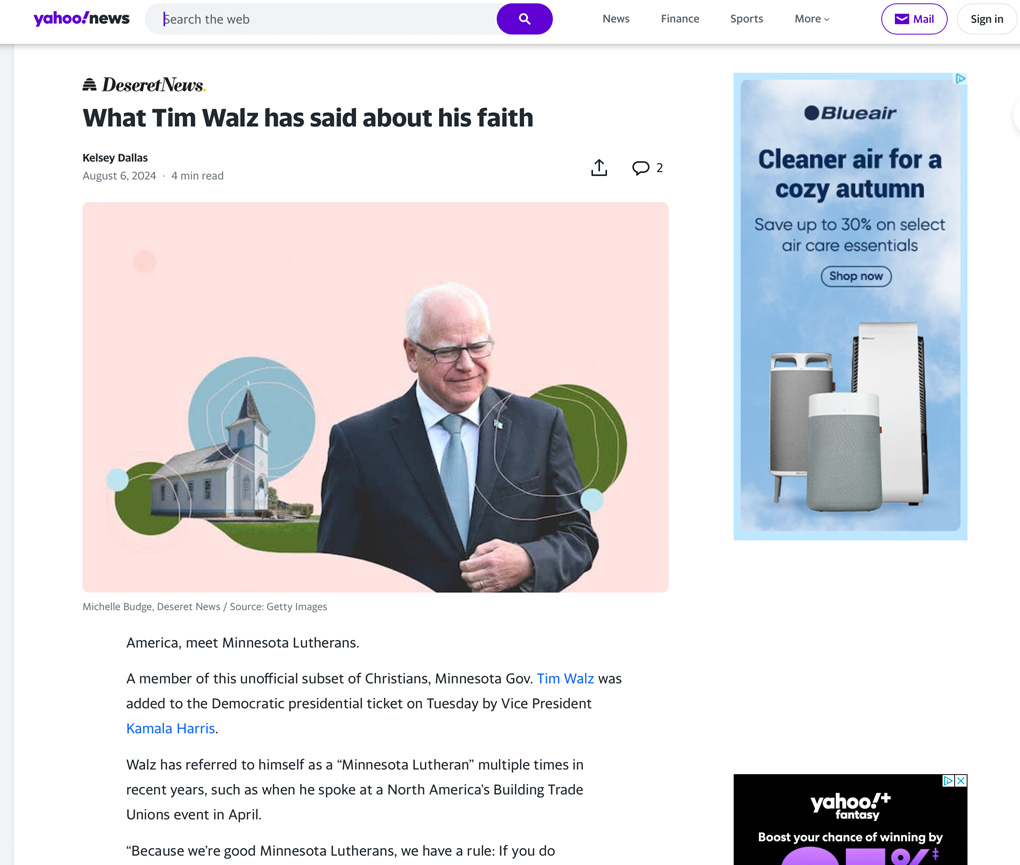
Task: Follow the Kamala Harris link
Action: point(170,728)
